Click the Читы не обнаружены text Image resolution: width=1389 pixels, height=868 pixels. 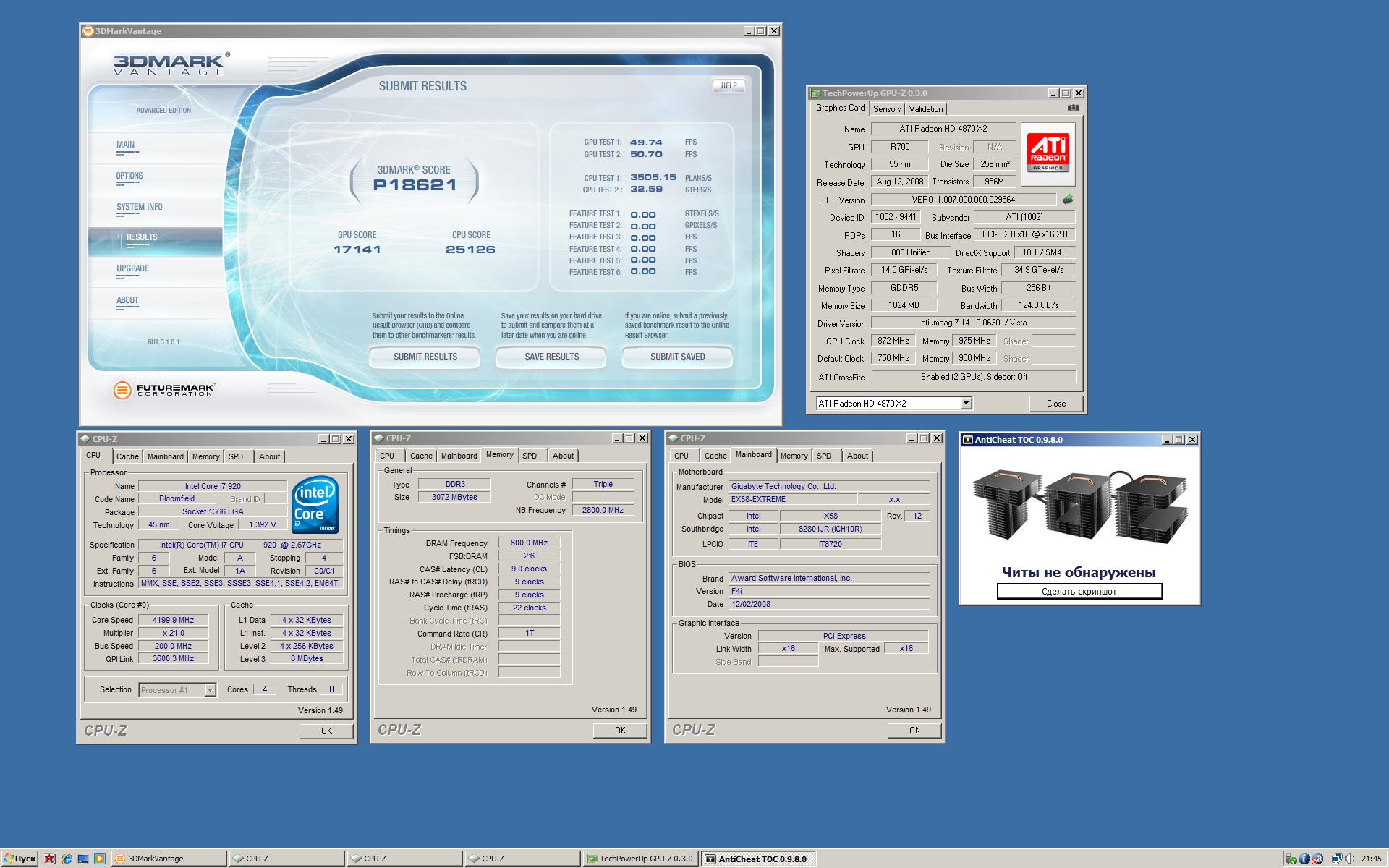[1079, 572]
